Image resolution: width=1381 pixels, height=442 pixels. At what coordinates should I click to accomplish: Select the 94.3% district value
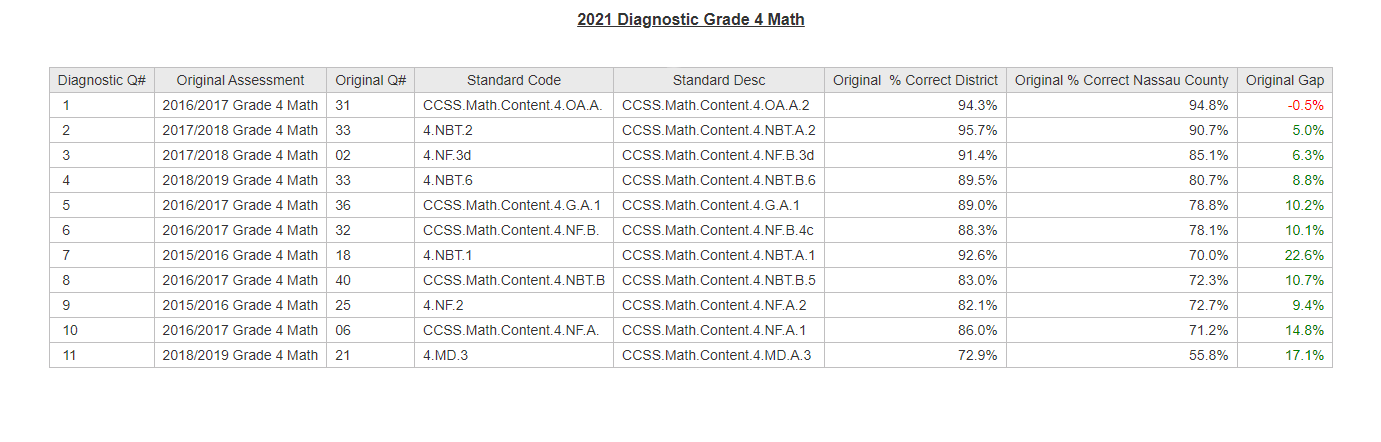click(x=977, y=105)
